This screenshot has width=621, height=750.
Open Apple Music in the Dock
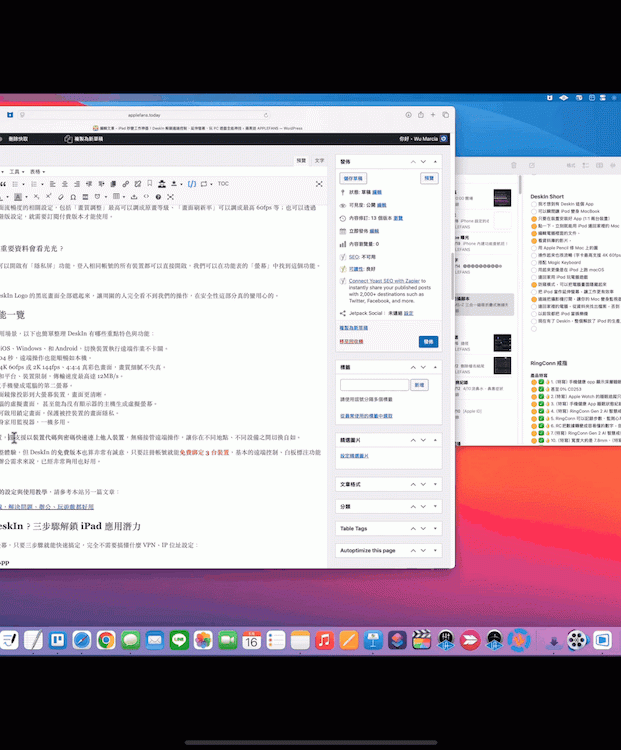[324, 639]
